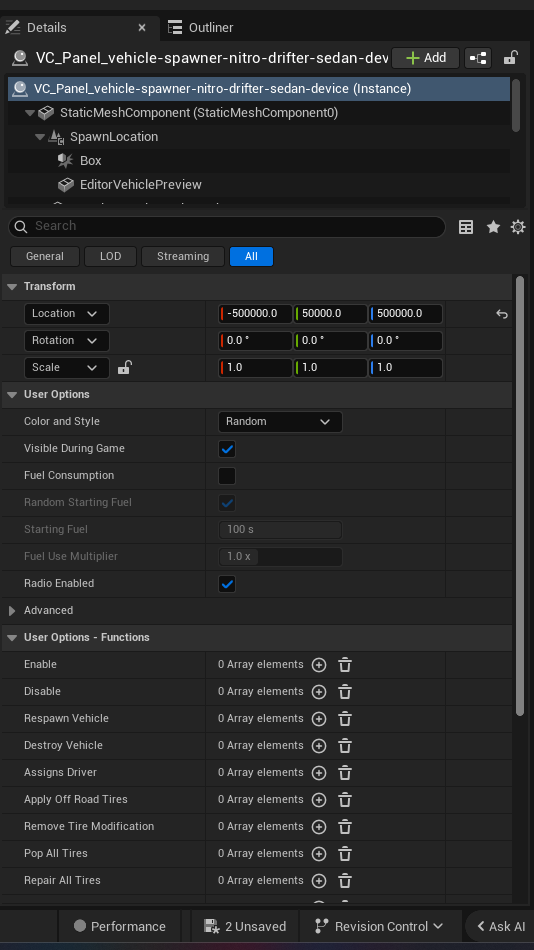This screenshot has height=950, width=534.
Task: Add element to Apply Off Road Tires
Action: click(319, 800)
